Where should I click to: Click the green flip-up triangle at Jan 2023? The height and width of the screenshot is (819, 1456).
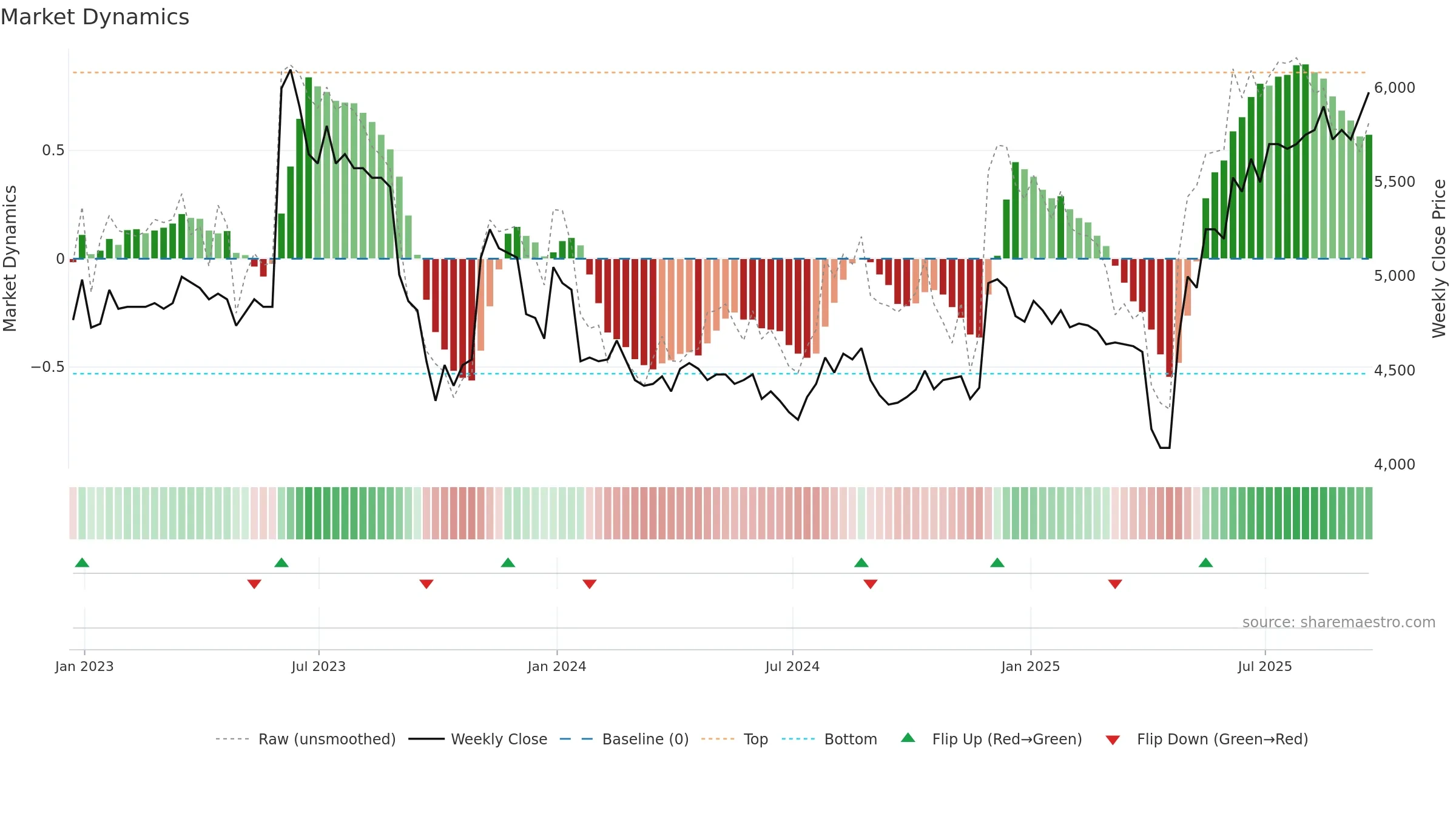[82, 562]
